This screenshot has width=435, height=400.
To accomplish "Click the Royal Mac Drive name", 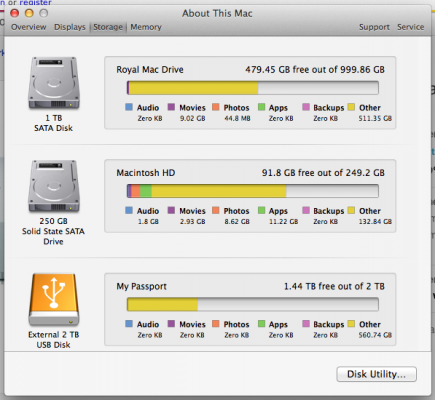I will 150,70.
